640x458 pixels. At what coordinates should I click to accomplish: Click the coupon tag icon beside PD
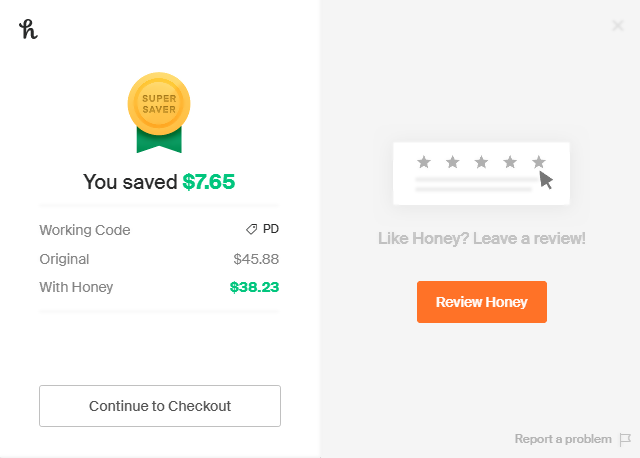tap(252, 229)
